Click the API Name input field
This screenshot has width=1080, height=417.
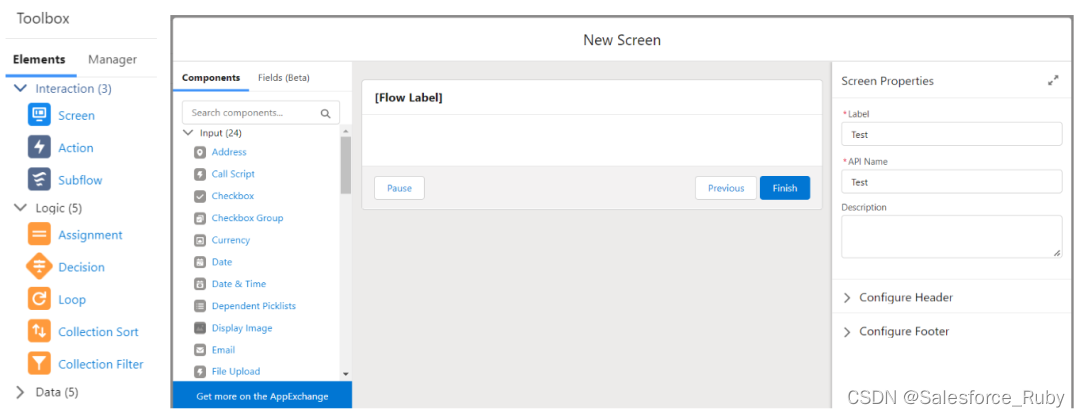(952, 182)
